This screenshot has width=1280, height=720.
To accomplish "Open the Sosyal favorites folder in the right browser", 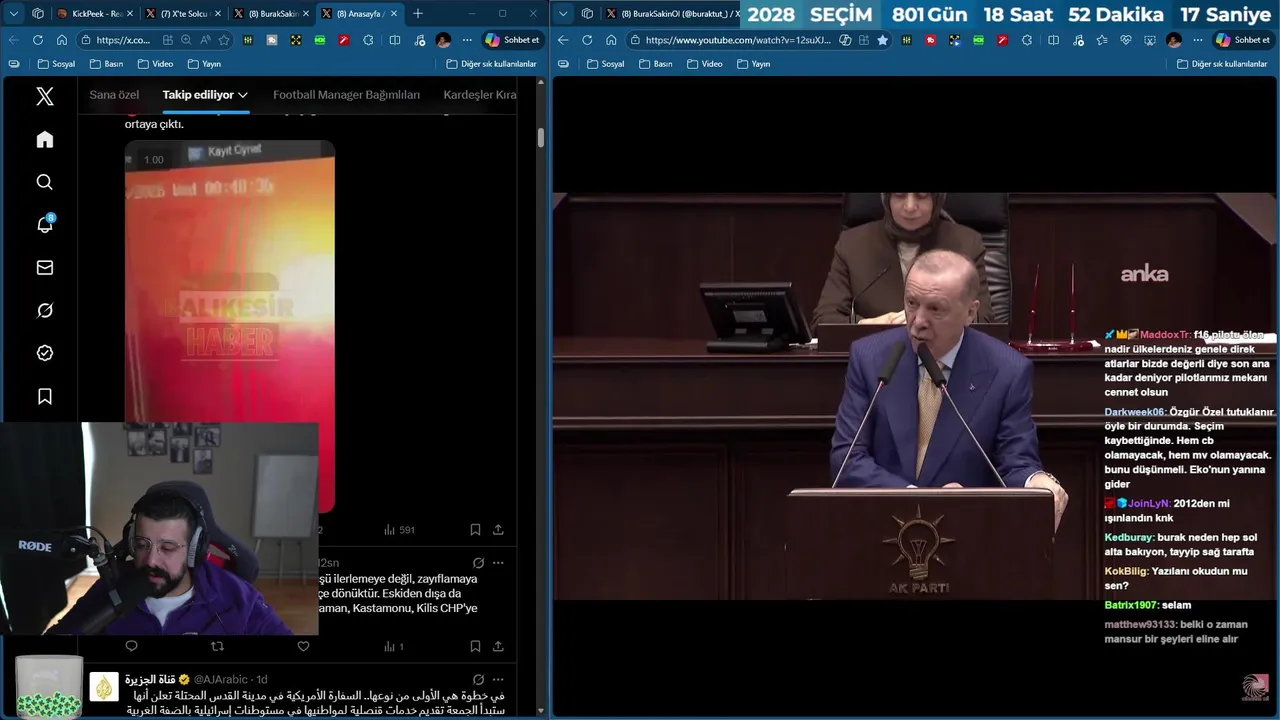I will click(605, 63).
